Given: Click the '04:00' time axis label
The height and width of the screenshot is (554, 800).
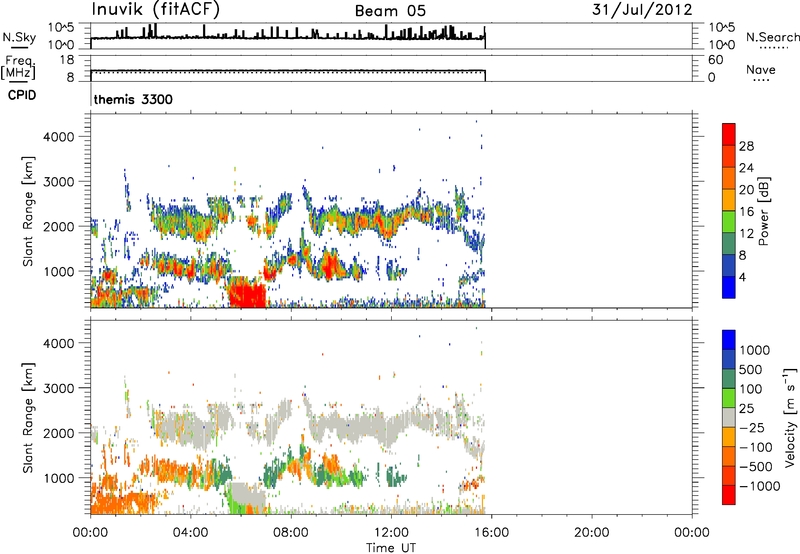Looking at the screenshot, I should pos(191,533).
